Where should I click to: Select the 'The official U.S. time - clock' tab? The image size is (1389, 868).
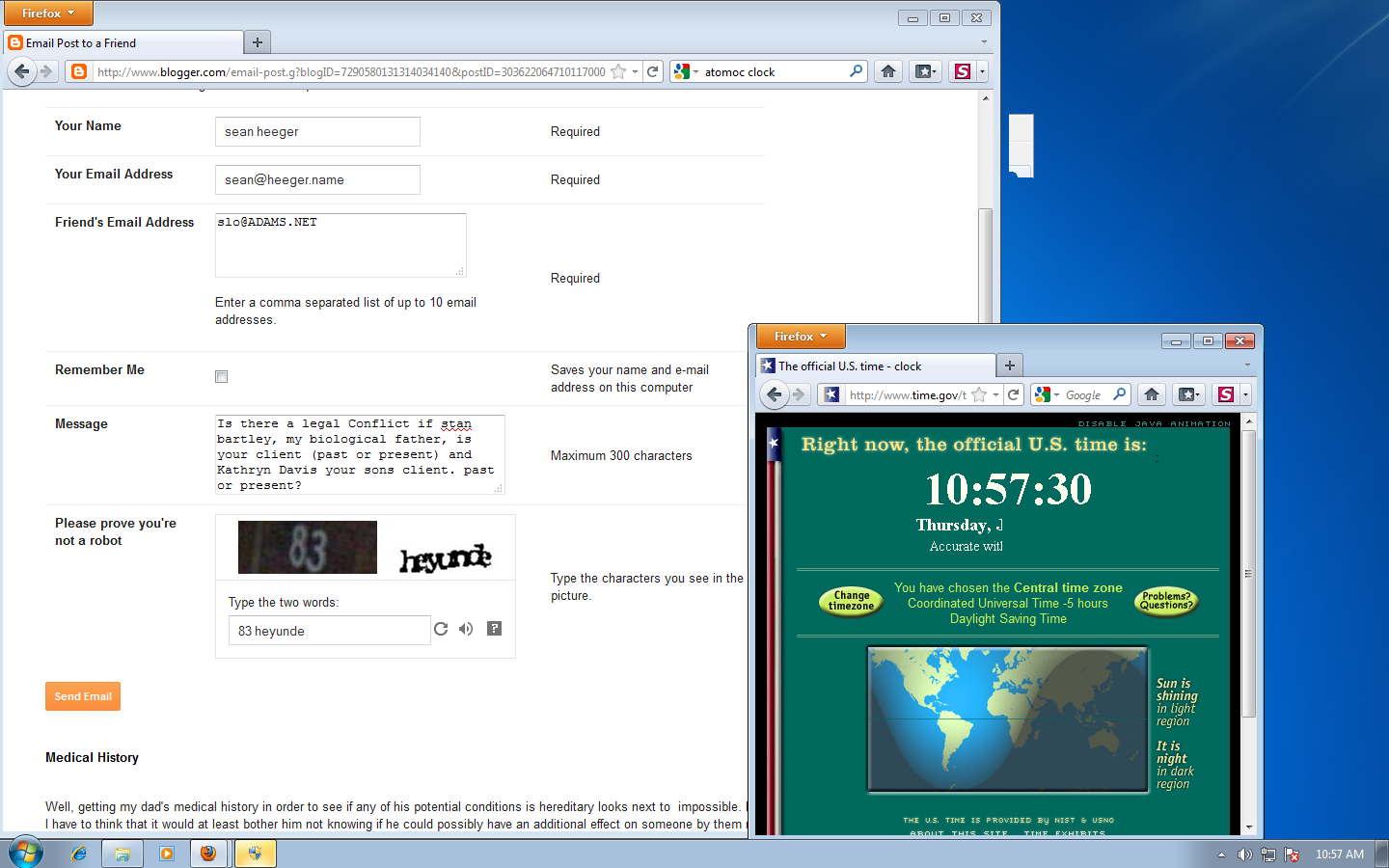coord(876,366)
